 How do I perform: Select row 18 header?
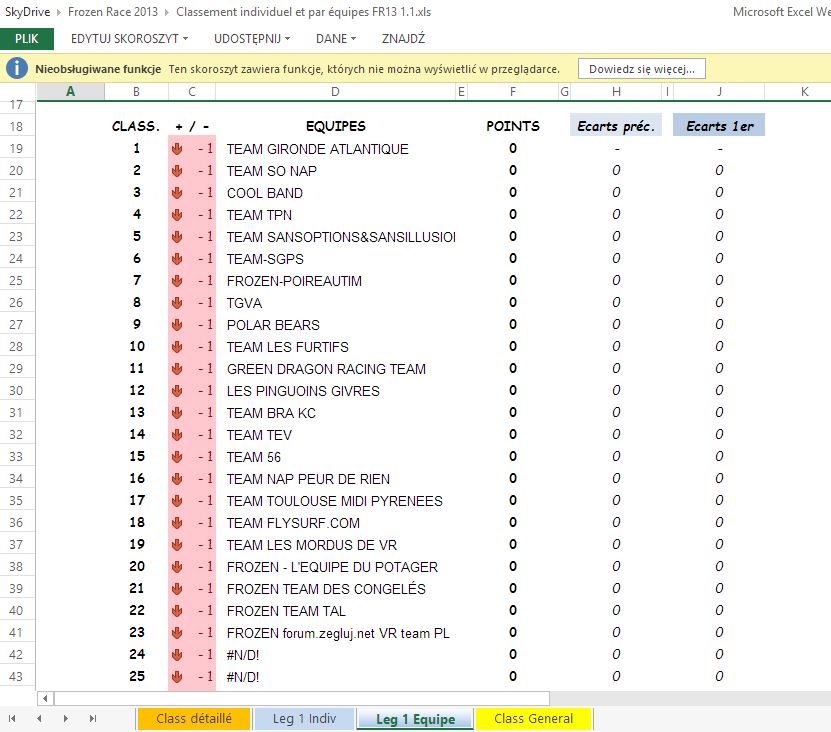(16, 127)
